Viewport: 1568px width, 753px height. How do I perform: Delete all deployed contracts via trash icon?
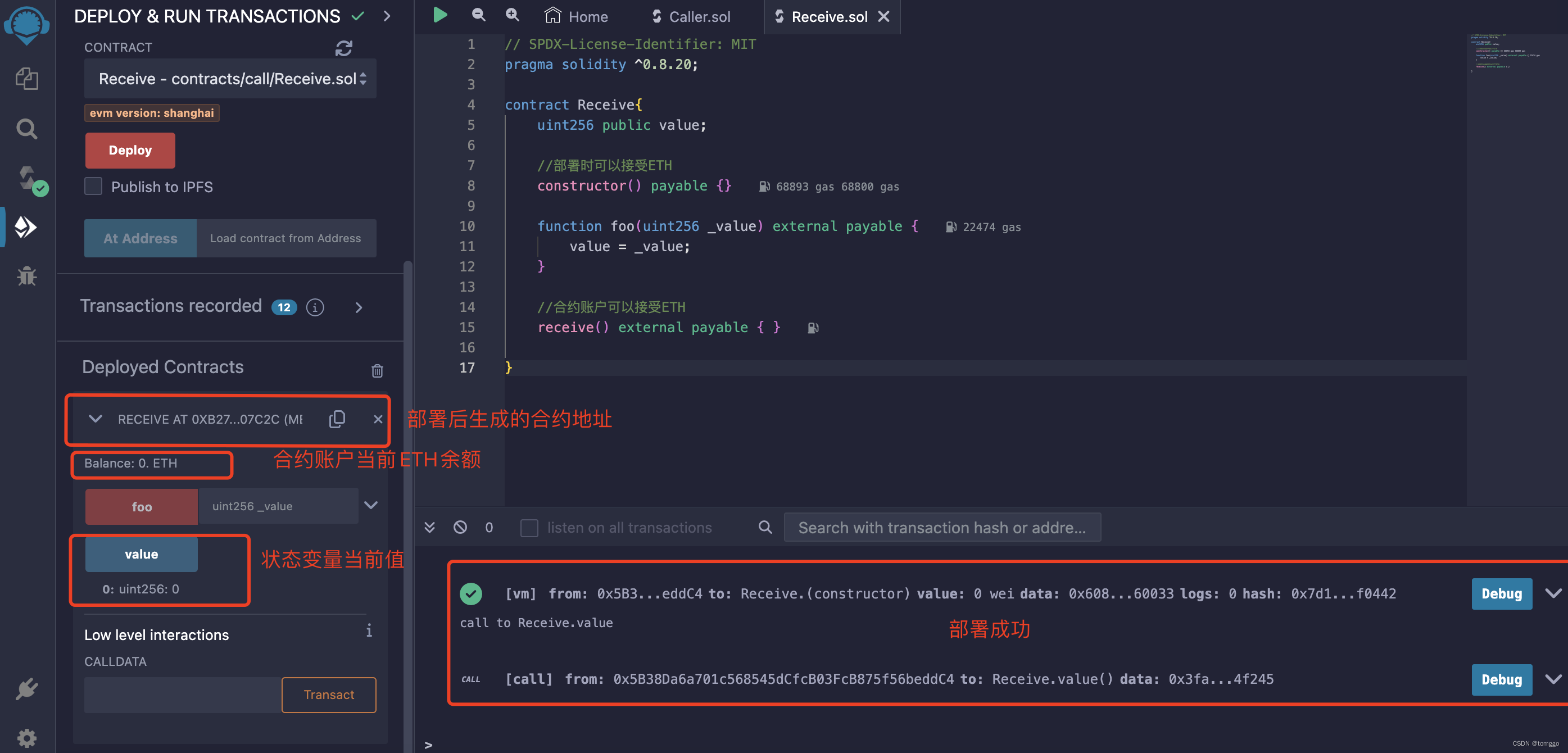pyautogui.click(x=378, y=370)
